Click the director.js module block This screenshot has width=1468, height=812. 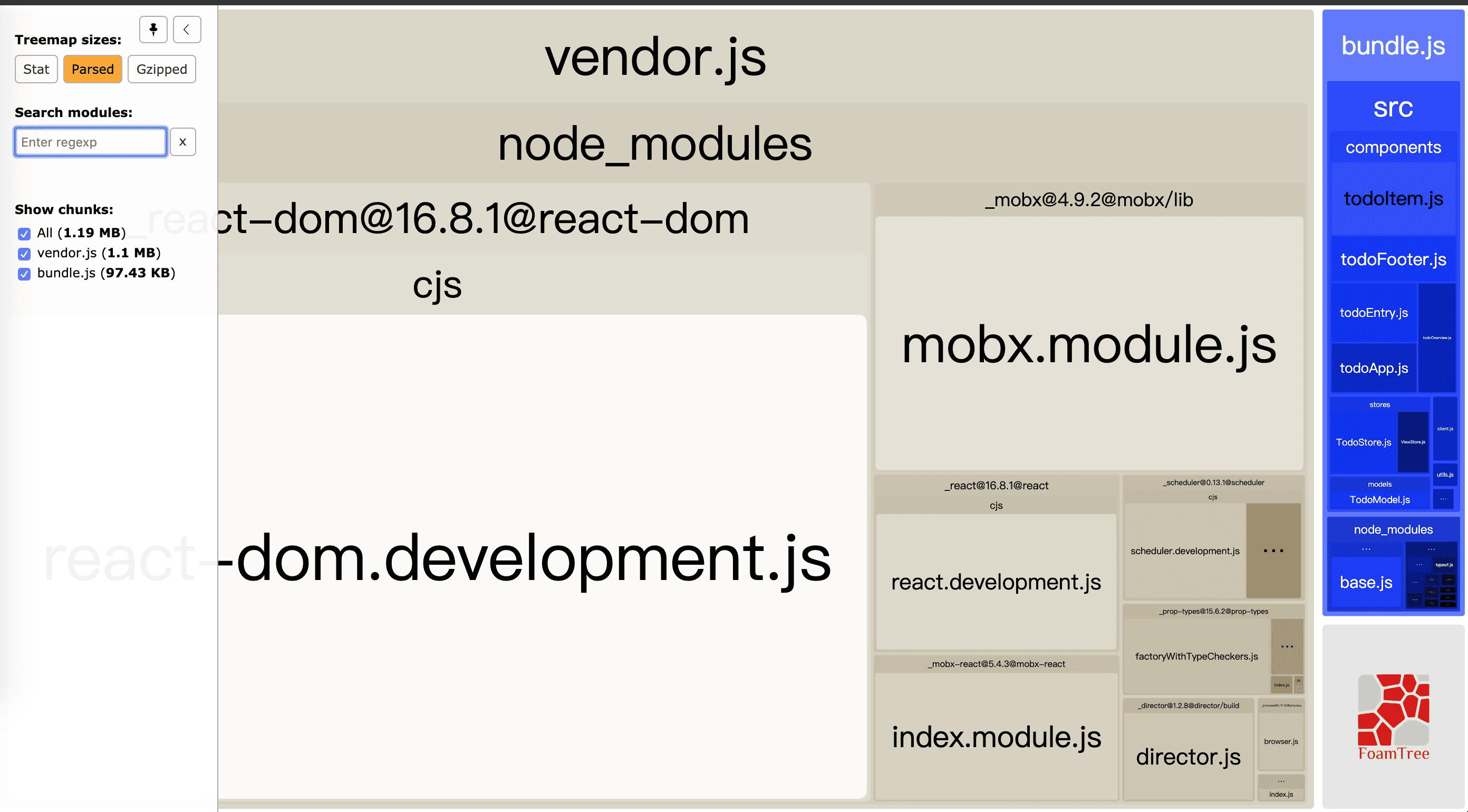(x=1187, y=756)
